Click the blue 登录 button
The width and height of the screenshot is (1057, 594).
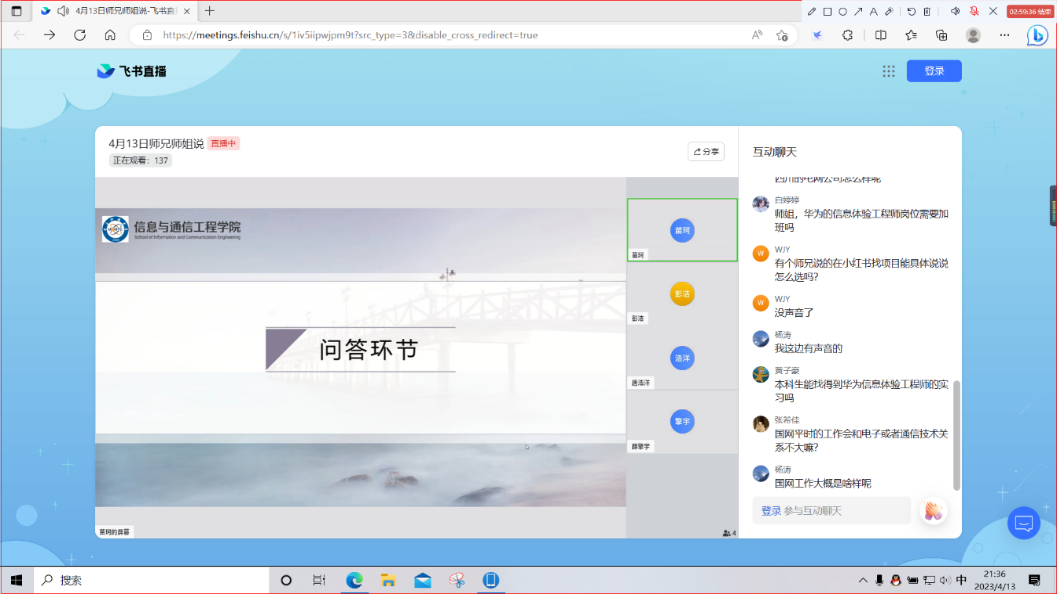point(933,71)
